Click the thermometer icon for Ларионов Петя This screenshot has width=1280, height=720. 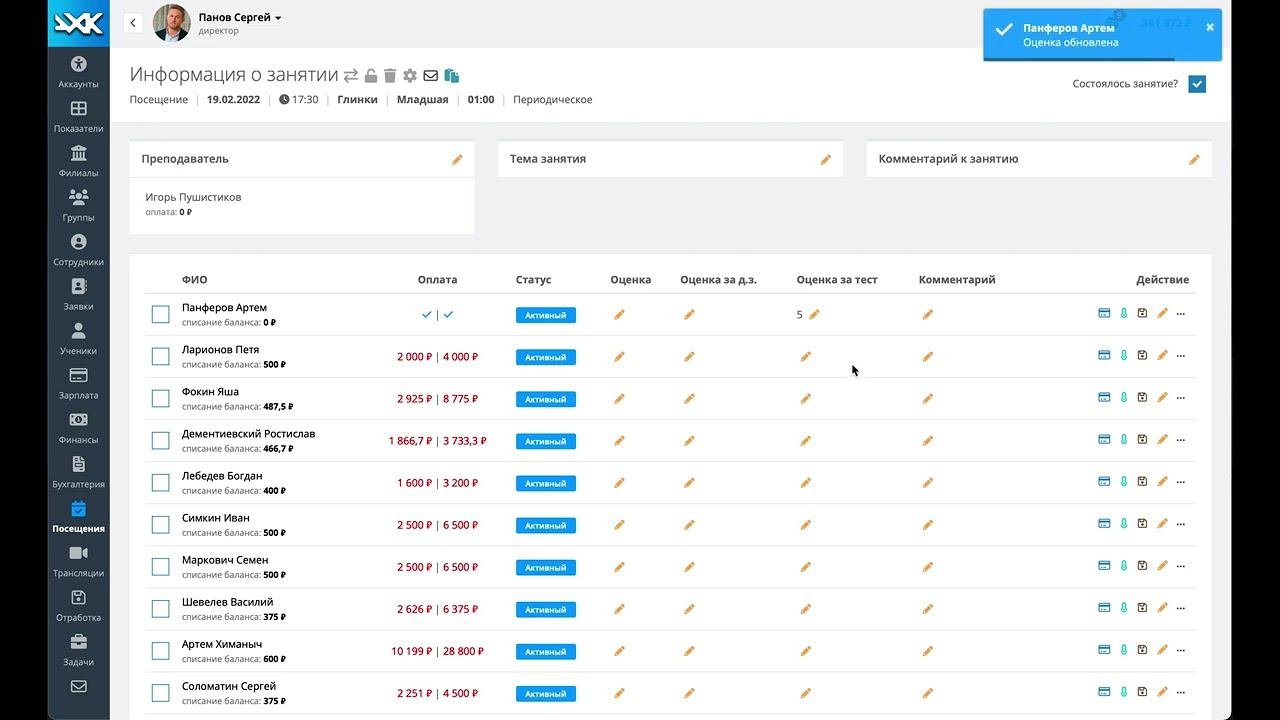pyautogui.click(x=1124, y=356)
